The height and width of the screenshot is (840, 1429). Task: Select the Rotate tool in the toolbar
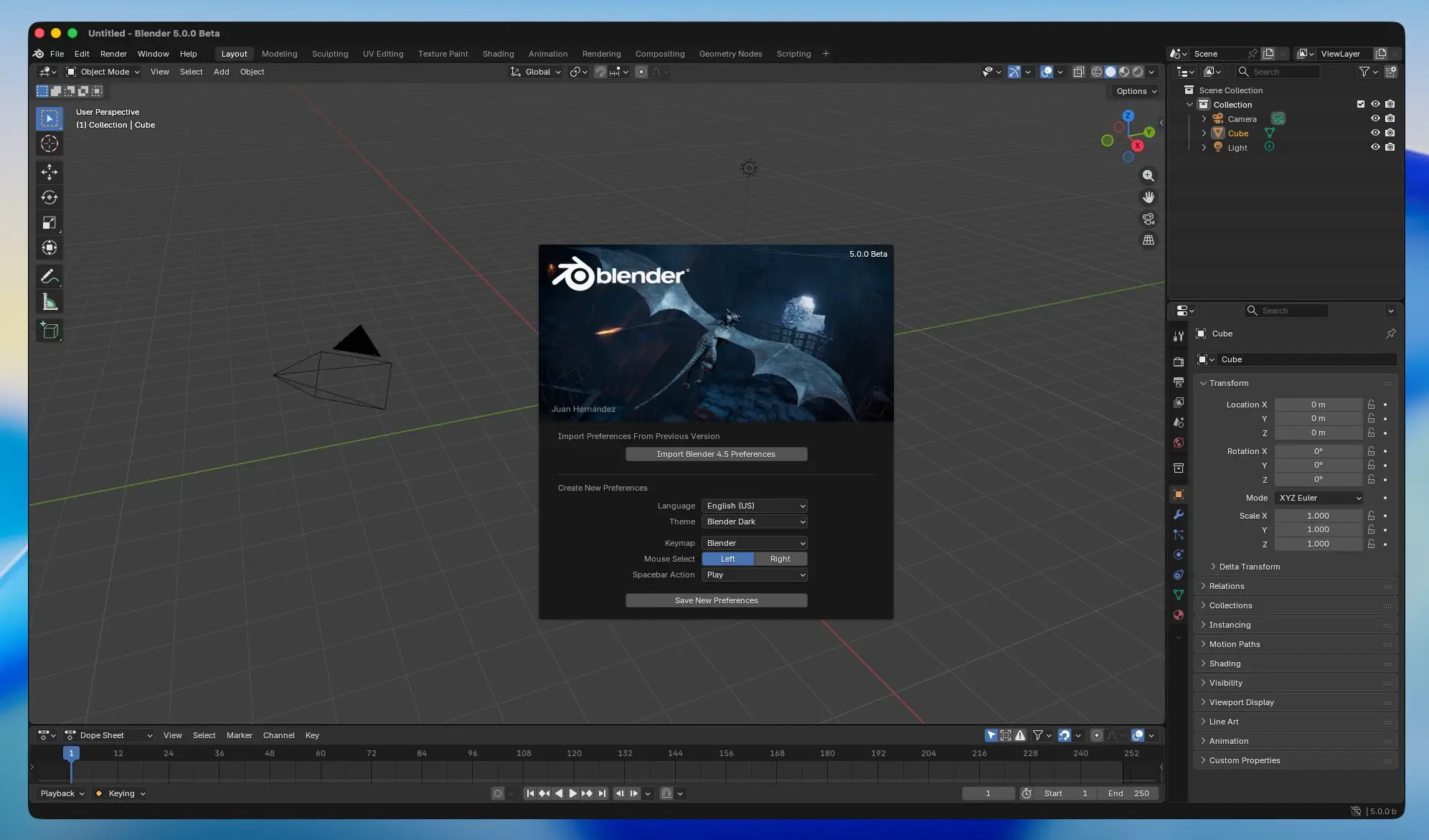(49, 197)
